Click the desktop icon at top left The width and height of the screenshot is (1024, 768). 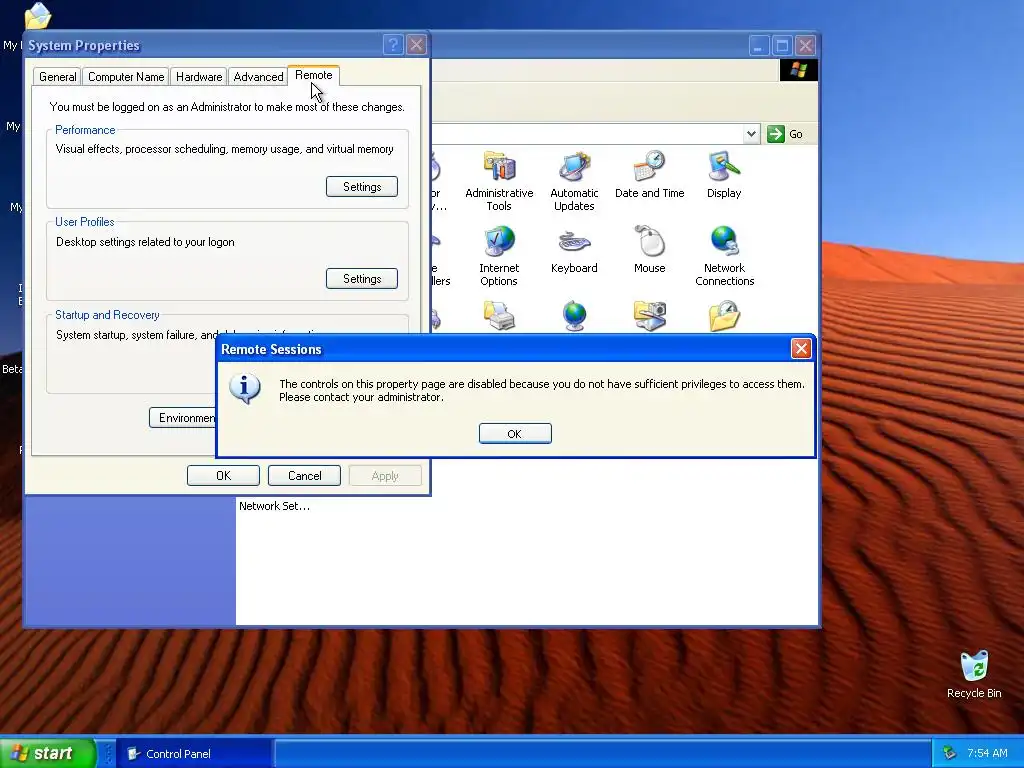coord(38,16)
